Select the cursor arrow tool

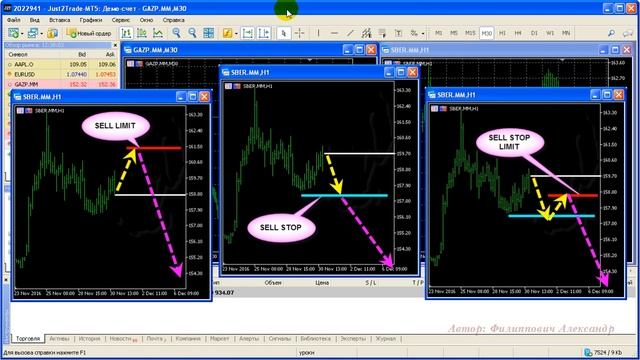point(284,33)
